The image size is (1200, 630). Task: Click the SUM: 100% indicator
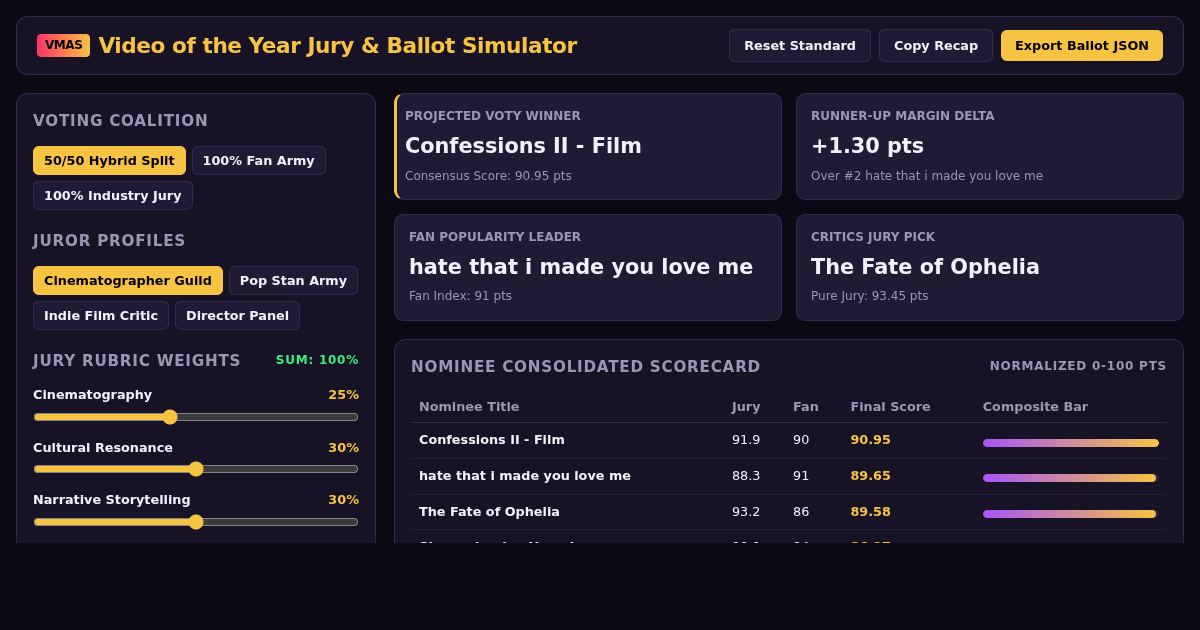pos(317,360)
